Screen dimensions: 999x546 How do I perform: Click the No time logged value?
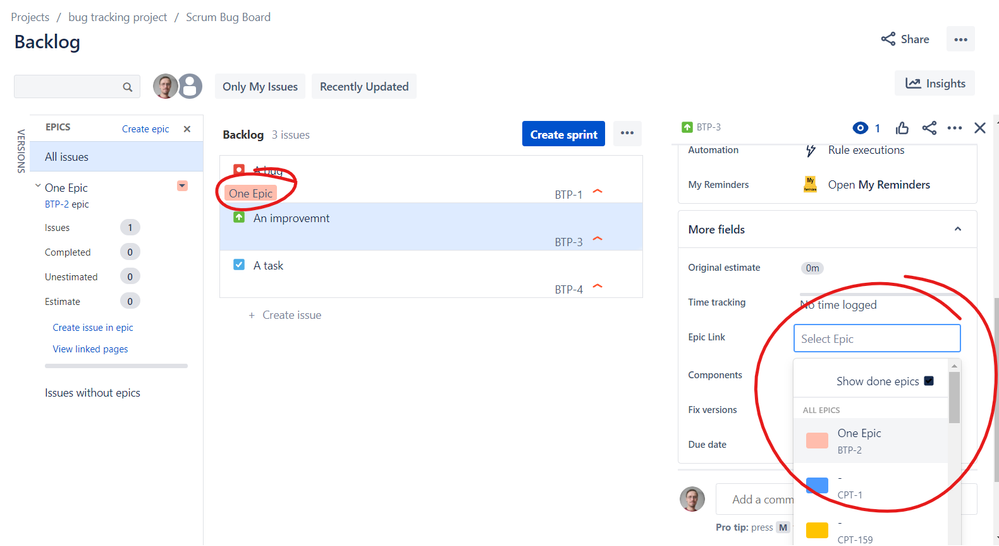[x=838, y=305]
